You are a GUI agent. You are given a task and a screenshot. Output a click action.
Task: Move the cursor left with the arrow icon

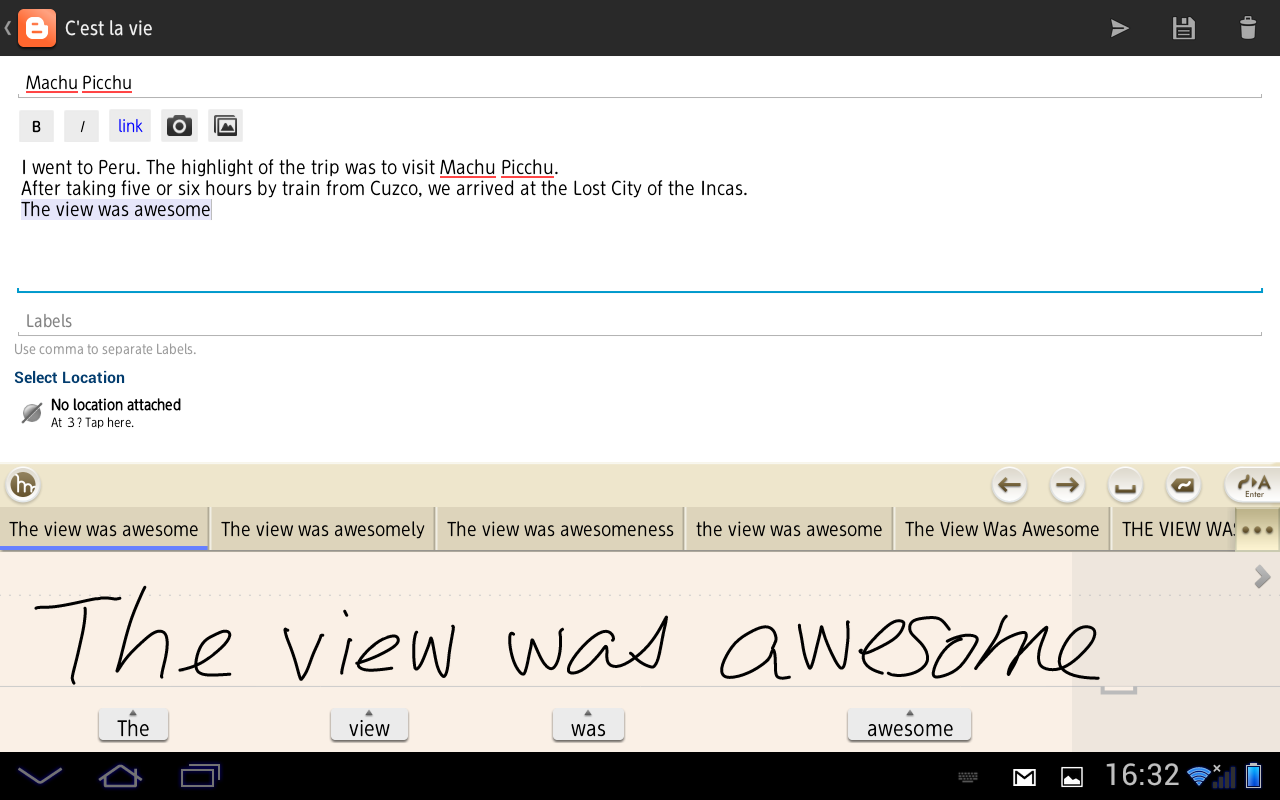pyautogui.click(x=1009, y=485)
